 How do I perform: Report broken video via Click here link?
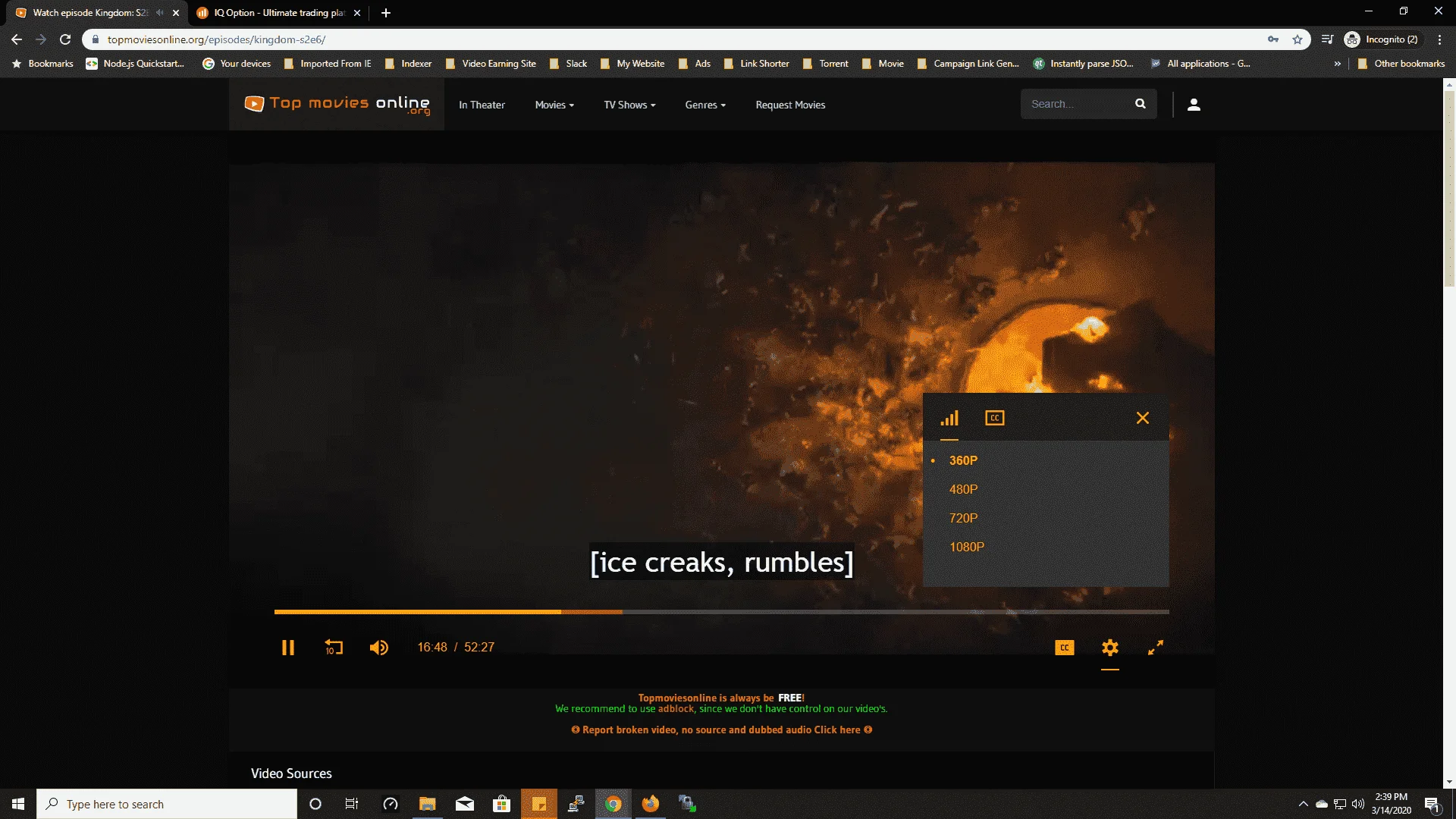(837, 730)
